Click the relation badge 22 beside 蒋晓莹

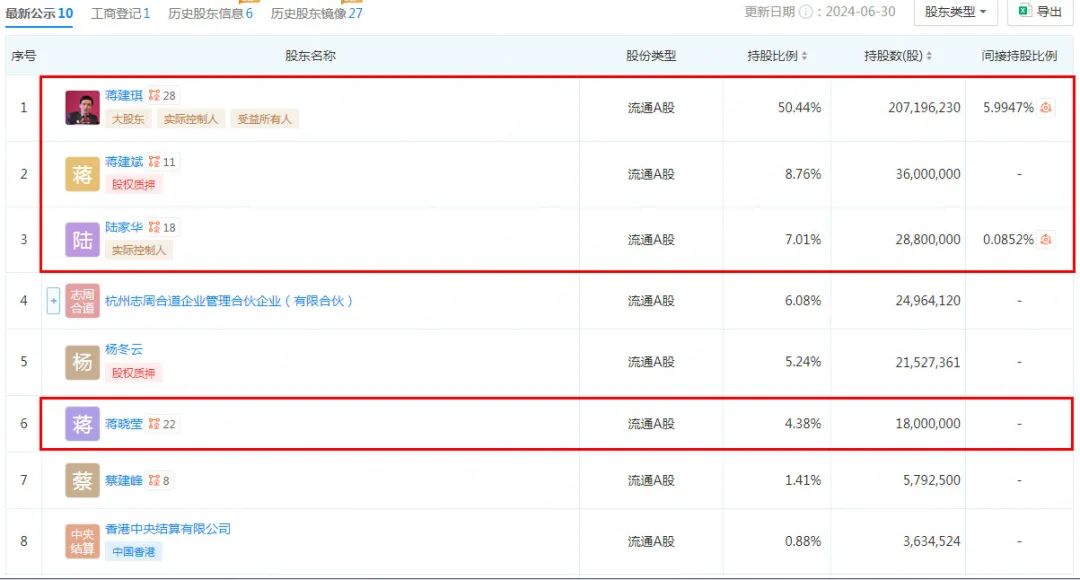(x=162, y=424)
